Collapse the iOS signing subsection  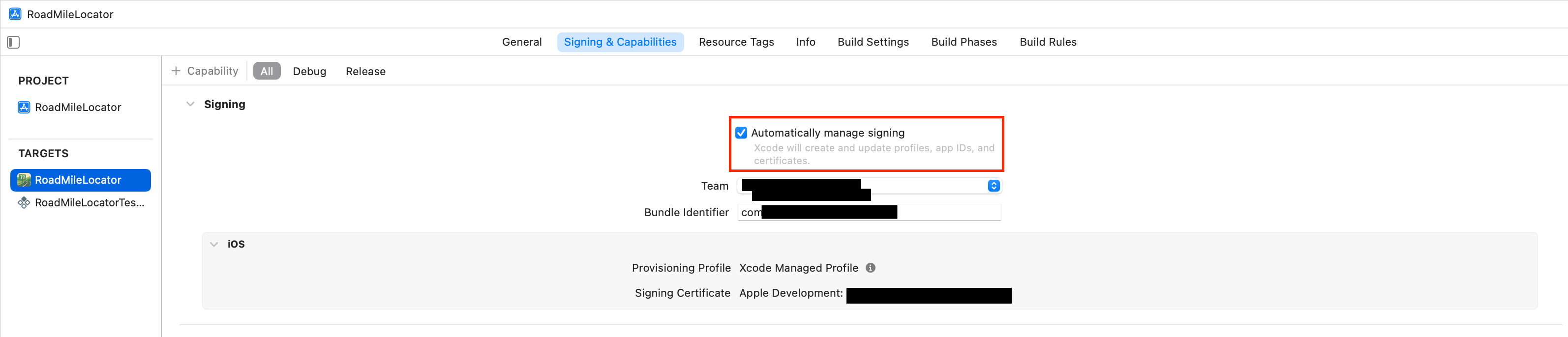(x=213, y=244)
